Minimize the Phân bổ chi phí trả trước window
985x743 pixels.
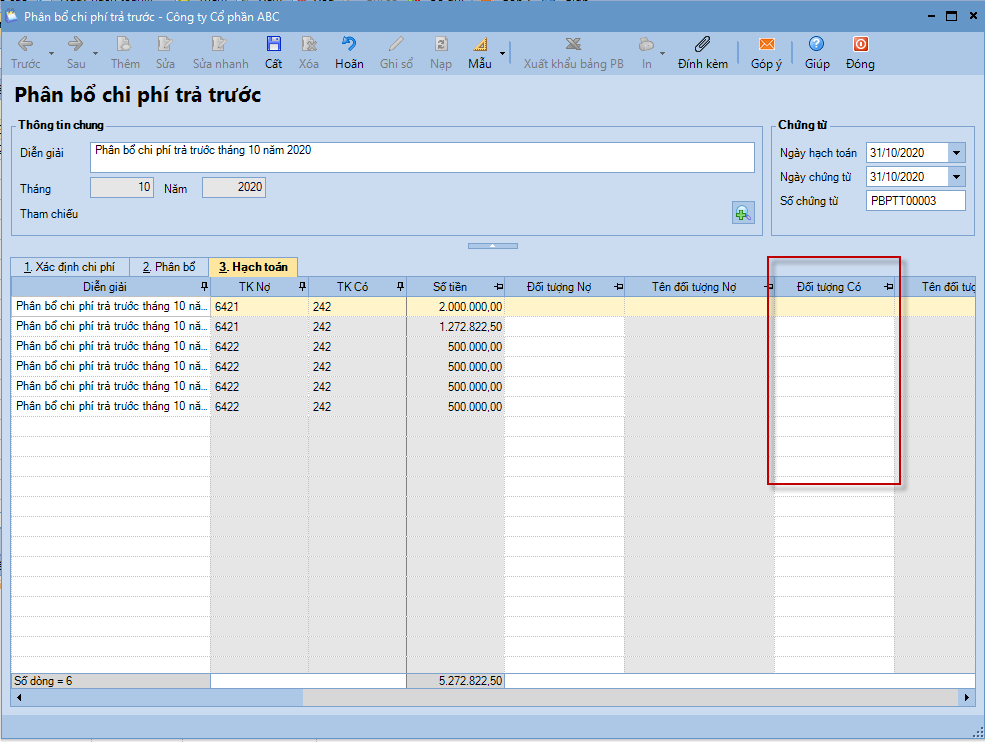932,16
